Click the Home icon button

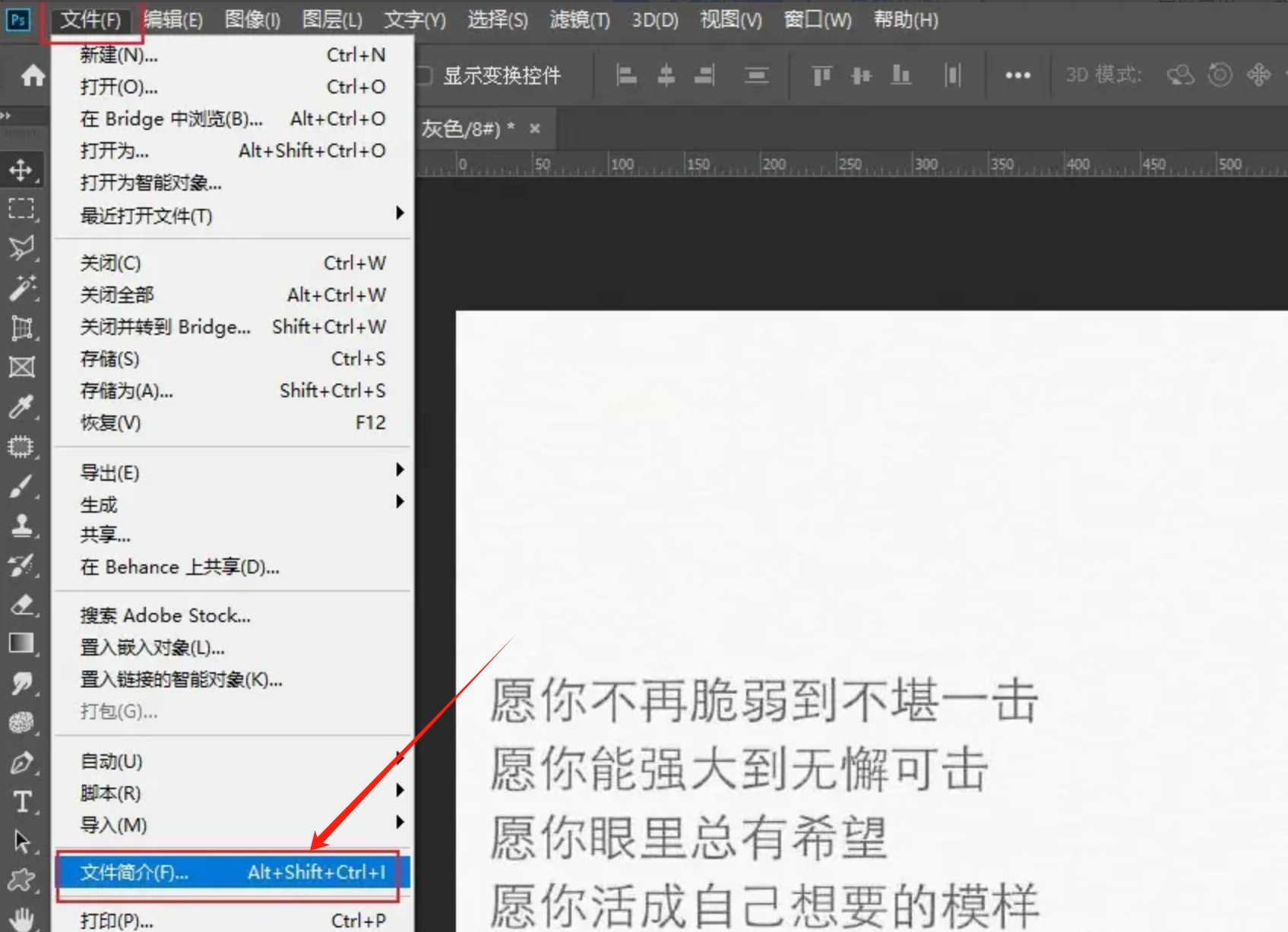click(x=33, y=75)
